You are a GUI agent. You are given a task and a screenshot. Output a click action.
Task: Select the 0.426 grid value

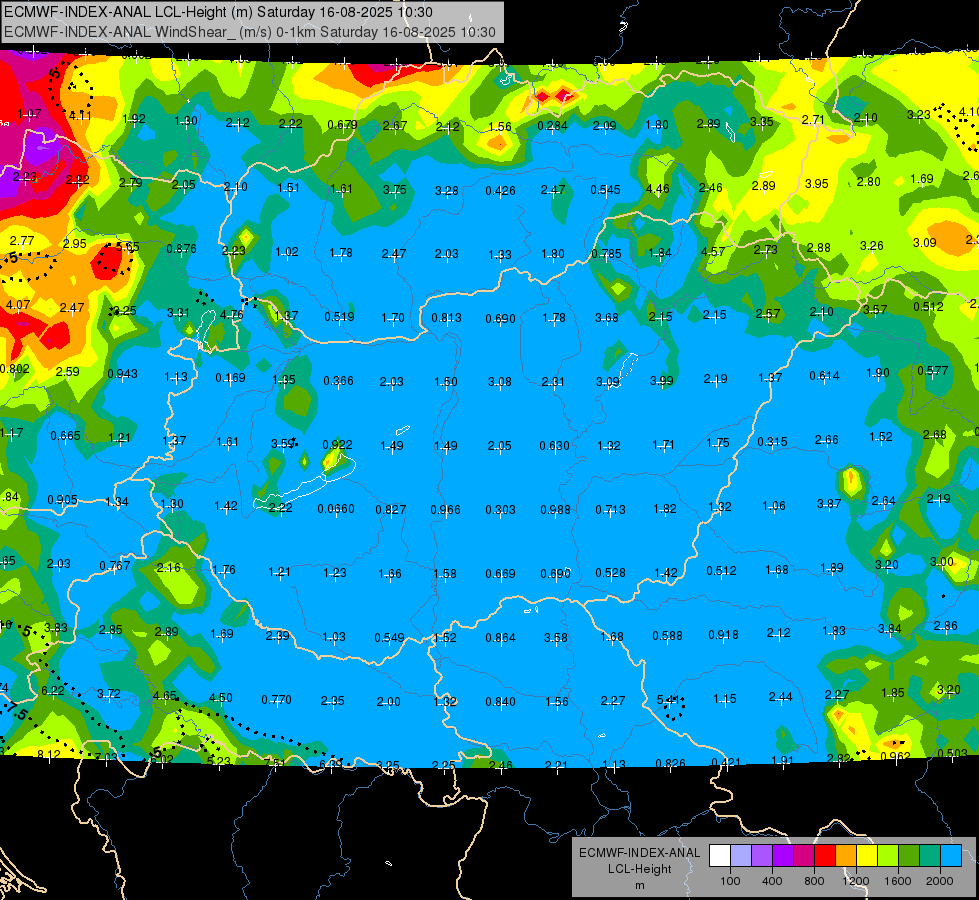pyautogui.click(x=500, y=190)
